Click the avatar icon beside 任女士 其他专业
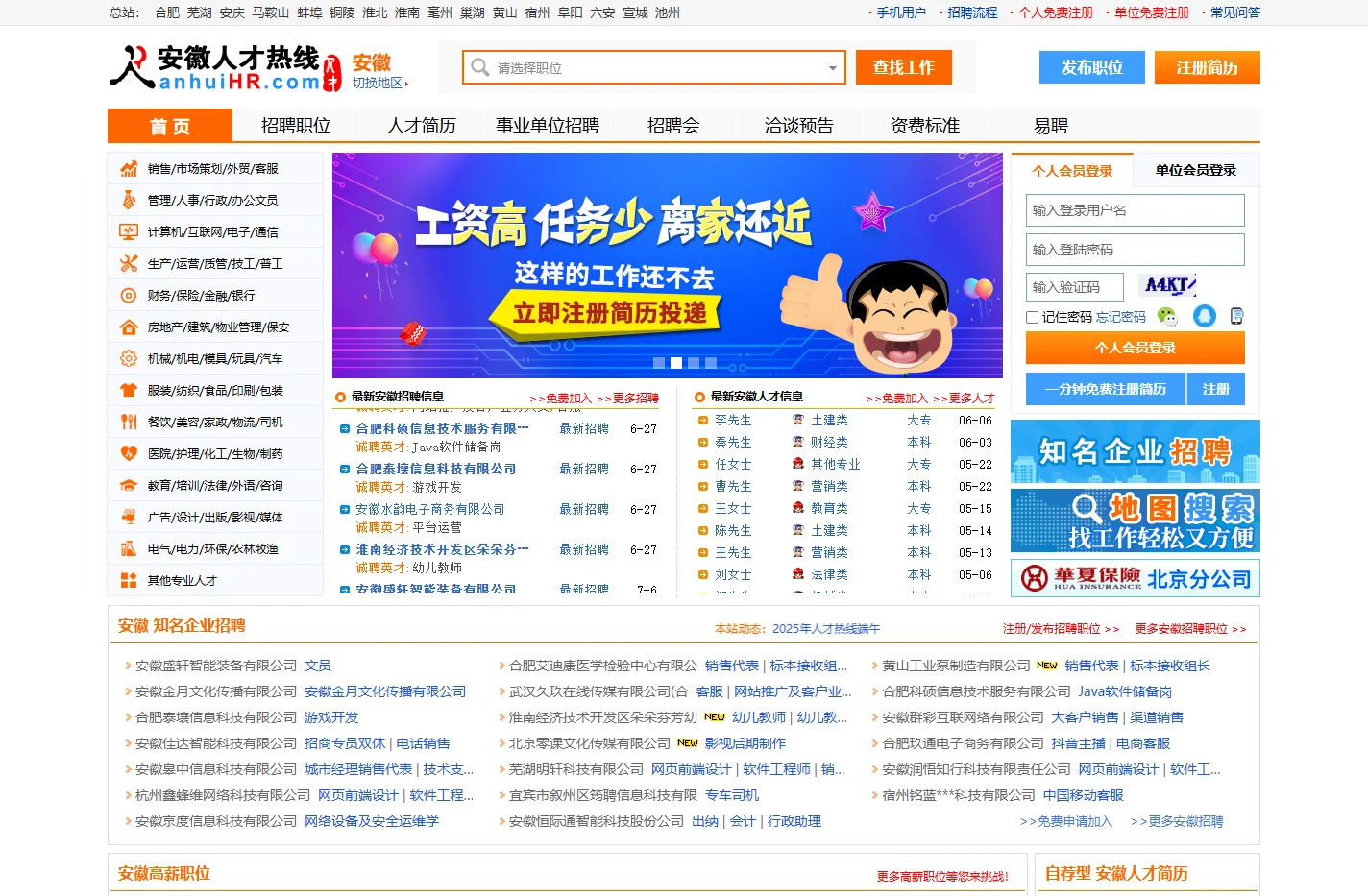1368x896 pixels. click(798, 465)
